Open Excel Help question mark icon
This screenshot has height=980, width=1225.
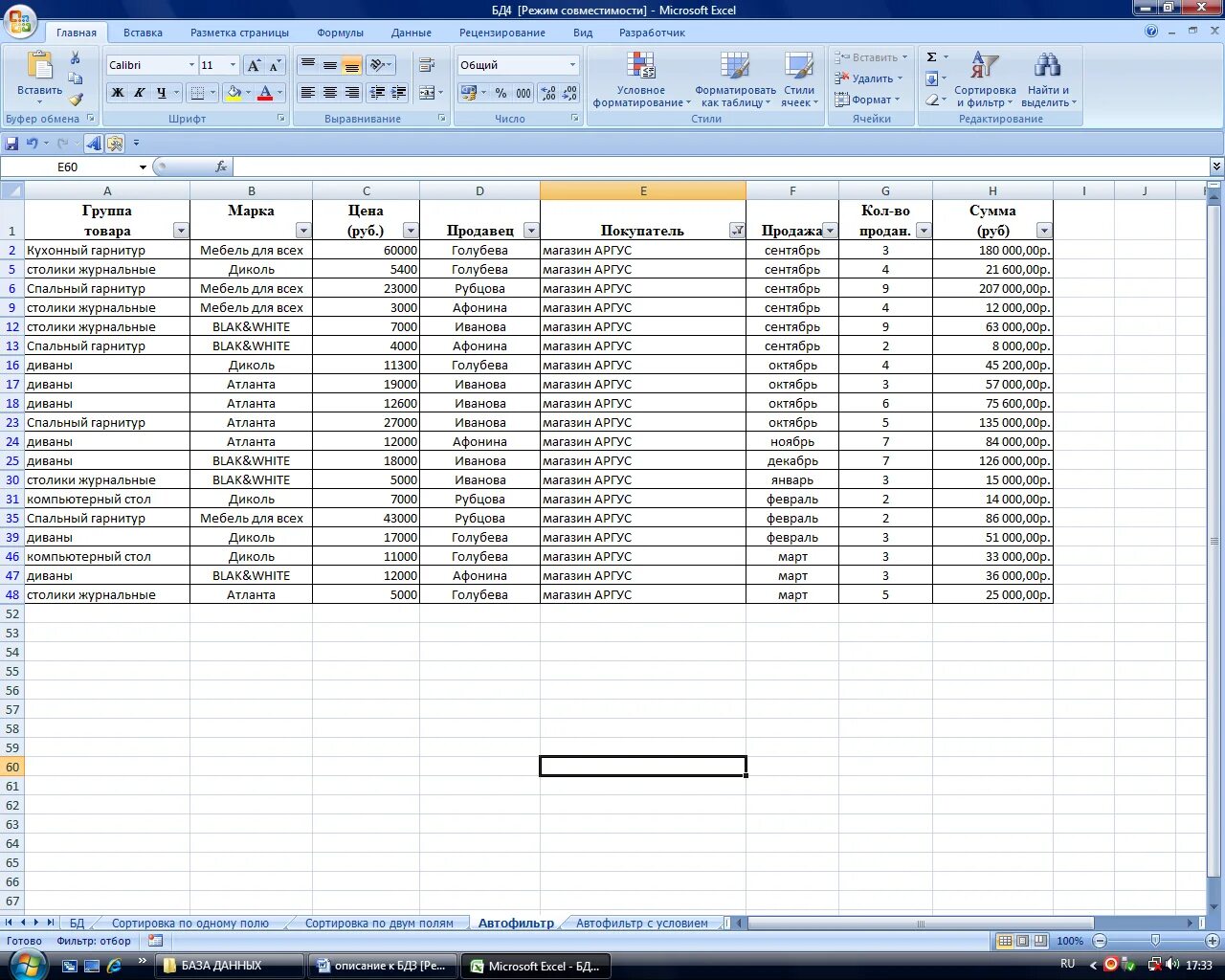point(1151,31)
